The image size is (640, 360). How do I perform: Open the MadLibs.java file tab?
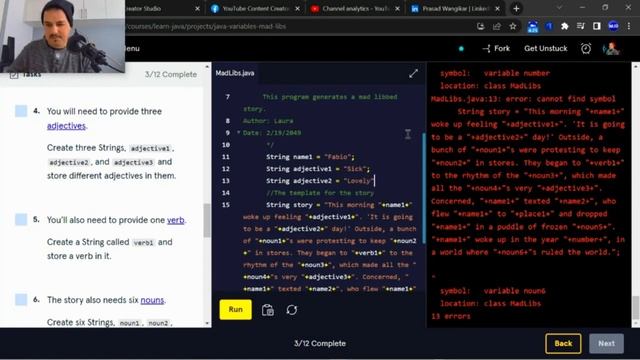(x=235, y=73)
